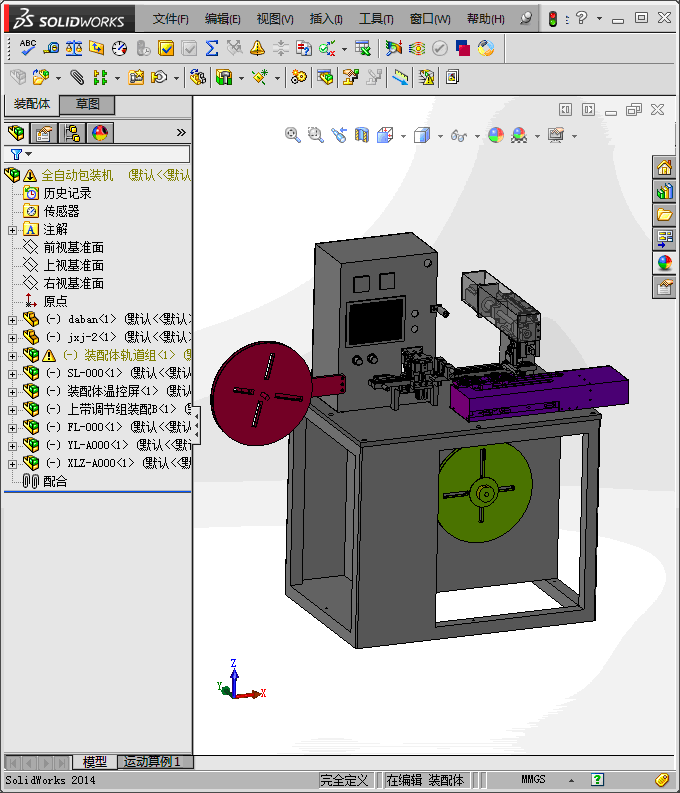The width and height of the screenshot is (680, 793).
Task: Open the 编辑(E) menu
Action: 222,19
